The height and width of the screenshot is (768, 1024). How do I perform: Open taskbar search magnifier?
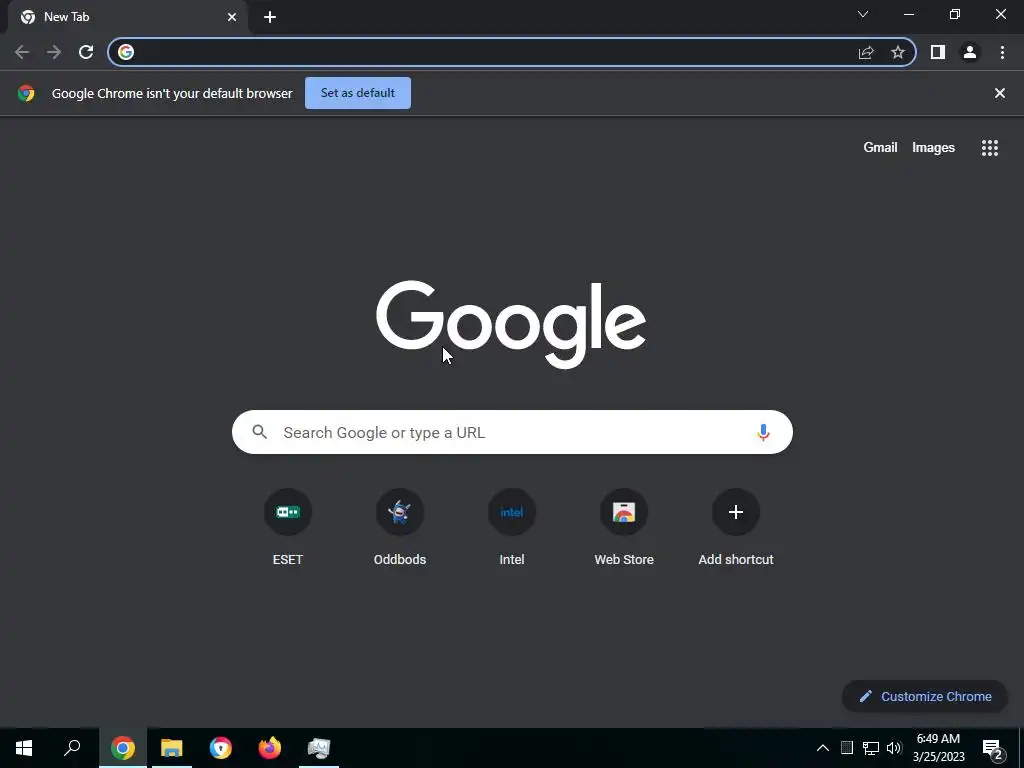click(x=72, y=748)
